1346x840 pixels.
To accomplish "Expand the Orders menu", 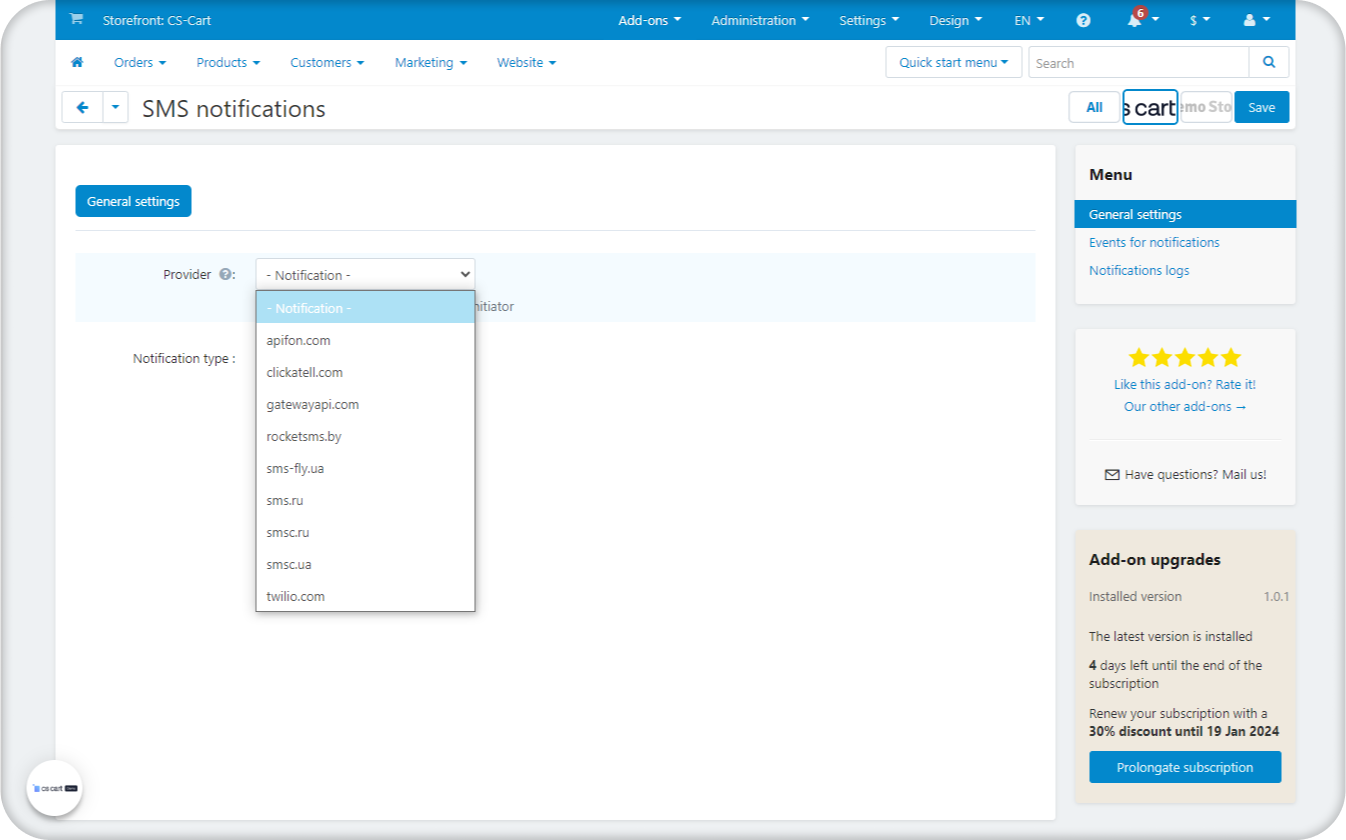I will tap(140, 62).
